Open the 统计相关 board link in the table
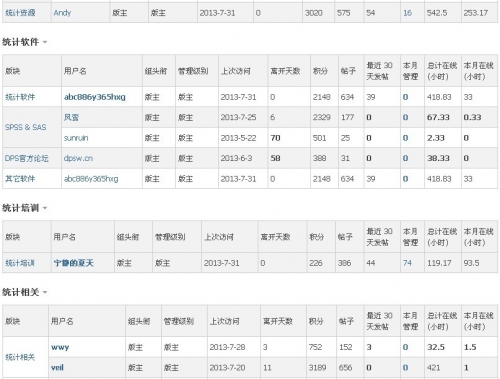 click(20, 357)
